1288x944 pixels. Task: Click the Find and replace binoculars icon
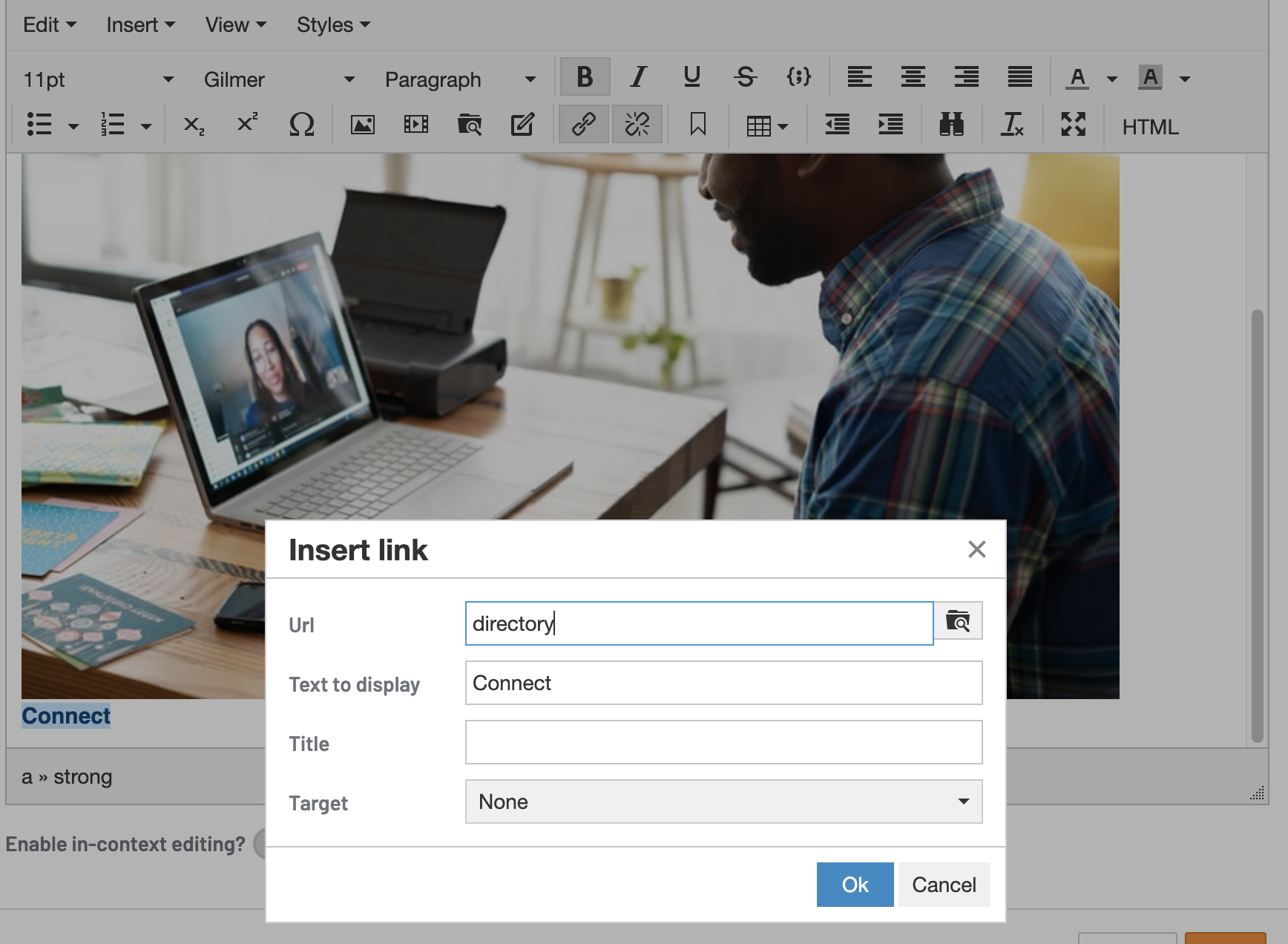coord(951,125)
